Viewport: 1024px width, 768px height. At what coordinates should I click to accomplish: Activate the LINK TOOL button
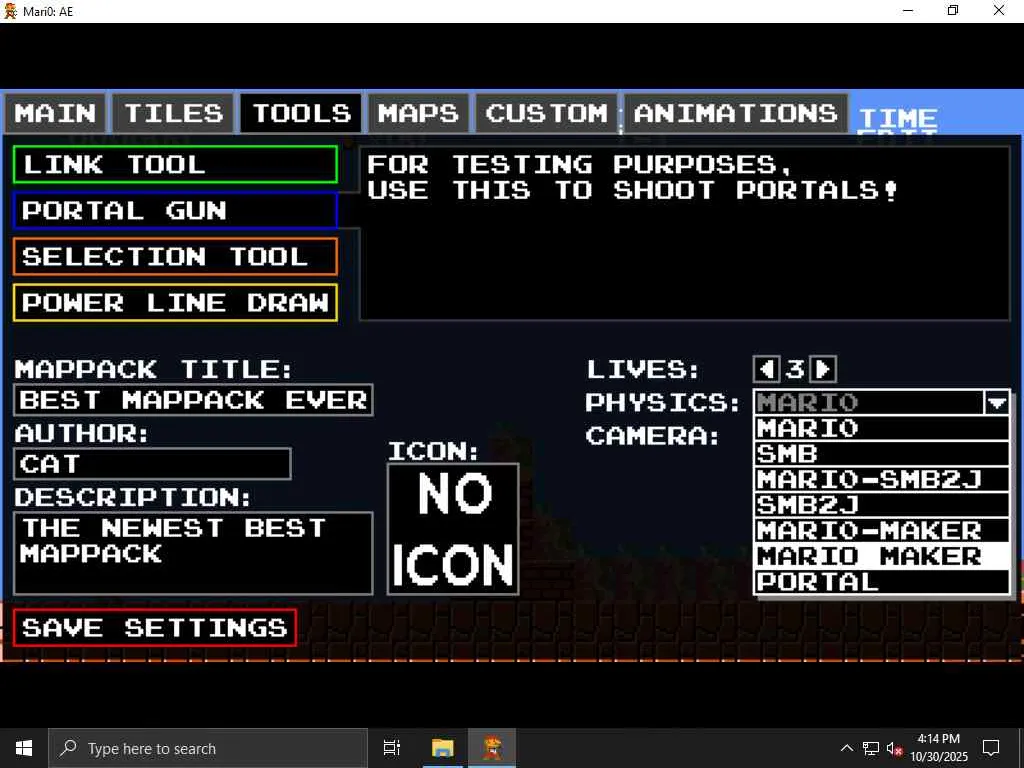click(x=175, y=165)
